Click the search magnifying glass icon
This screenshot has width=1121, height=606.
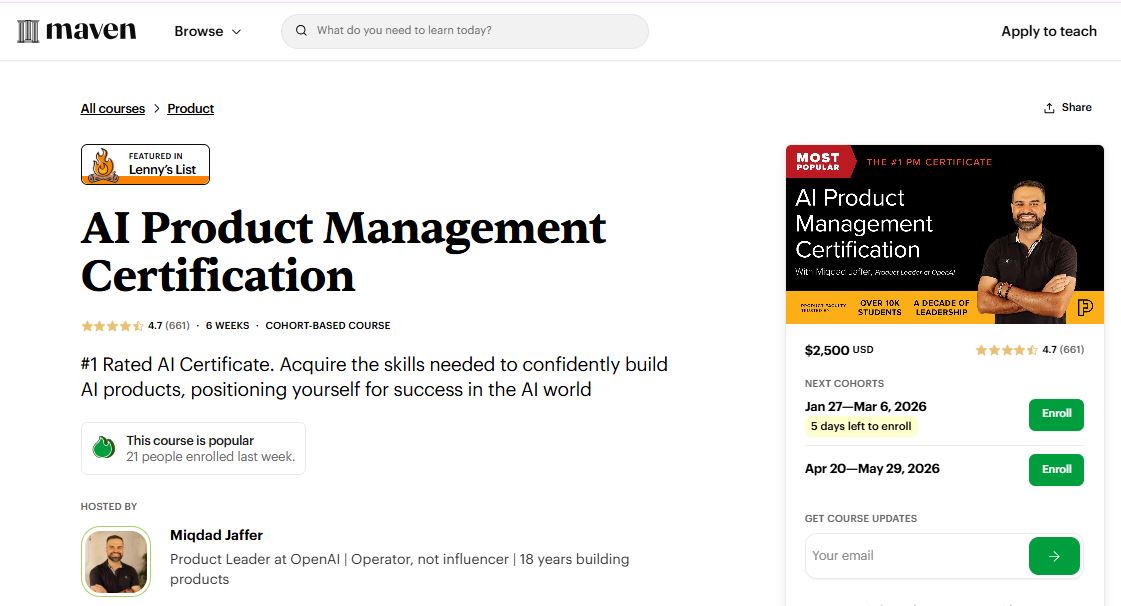tap(301, 31)
